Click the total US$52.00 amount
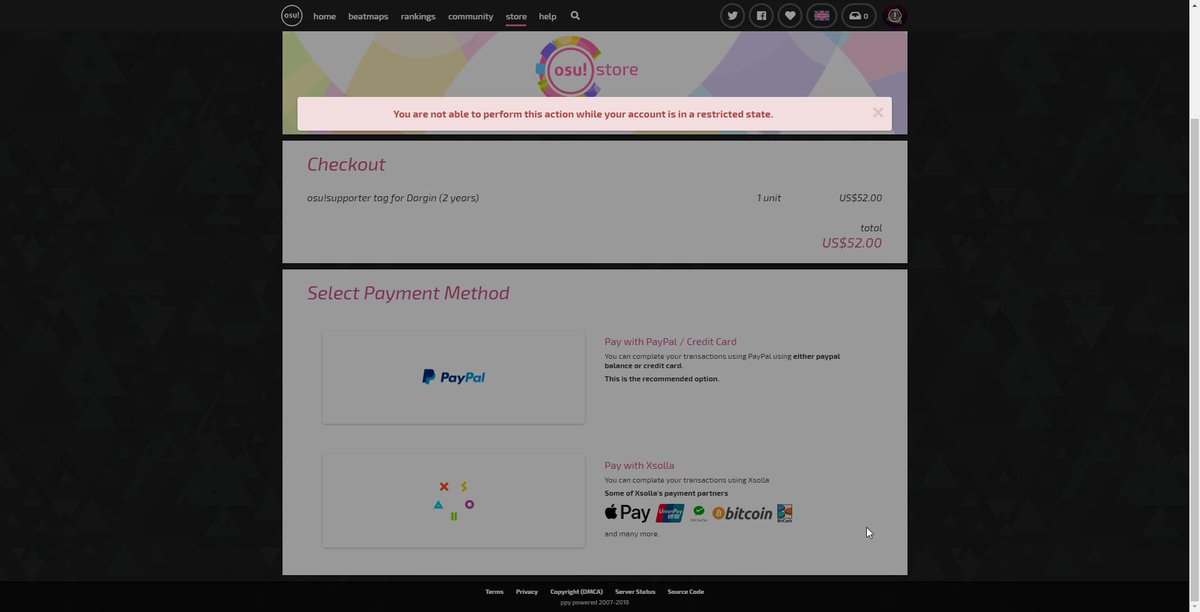Viewport: 1200px width, 612px height. (852, 243)
